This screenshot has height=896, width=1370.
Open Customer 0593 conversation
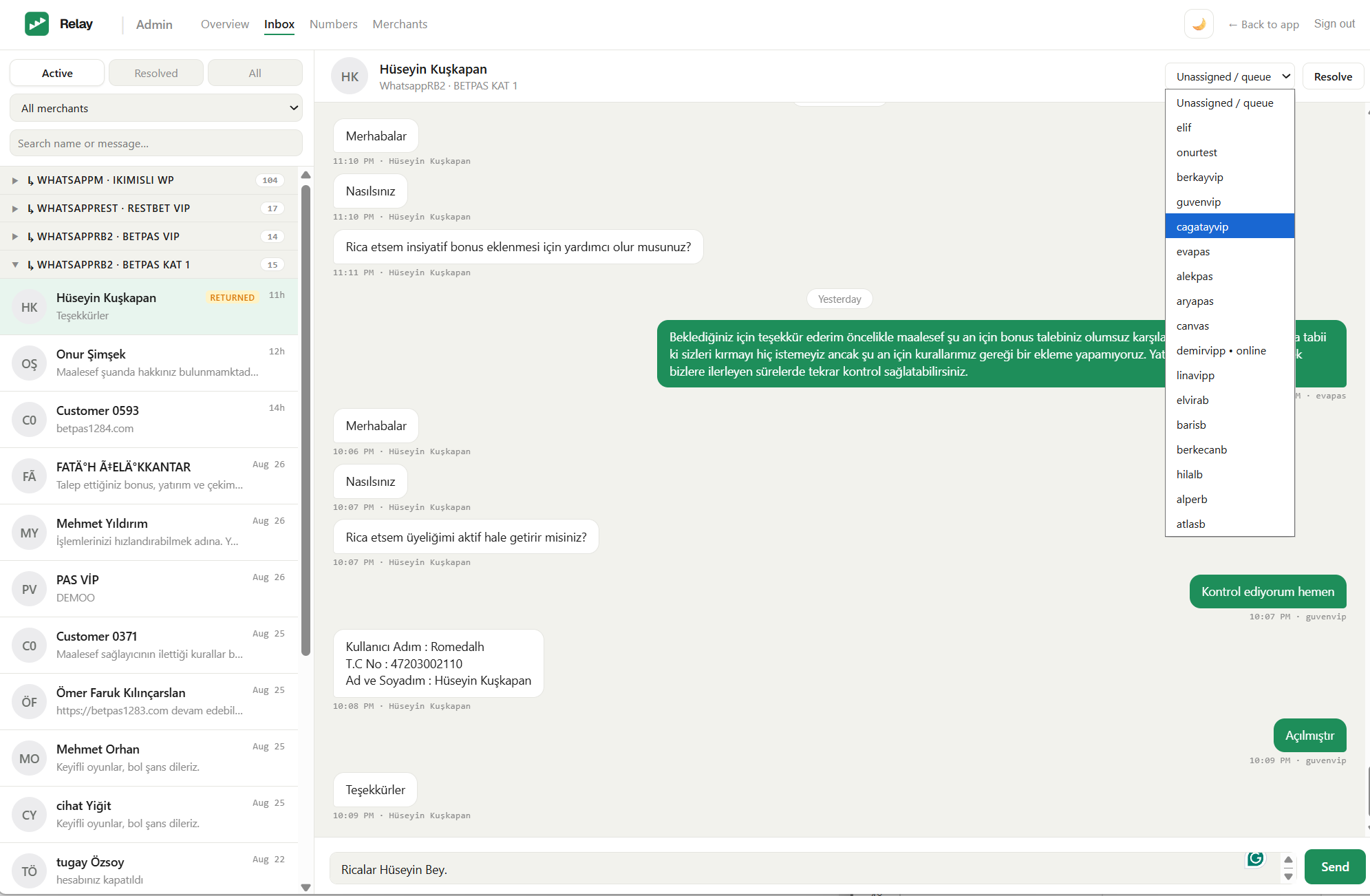click(149, 420)
